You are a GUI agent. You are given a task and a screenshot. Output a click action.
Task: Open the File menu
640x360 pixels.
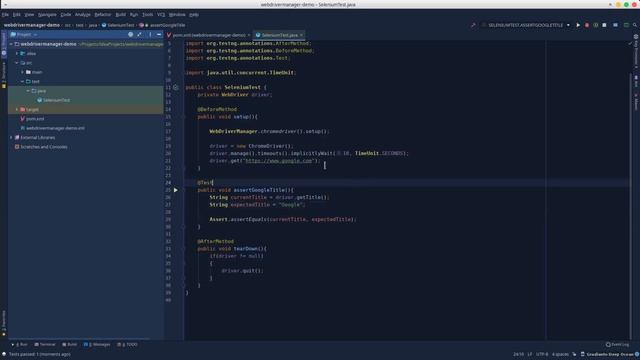5,15
